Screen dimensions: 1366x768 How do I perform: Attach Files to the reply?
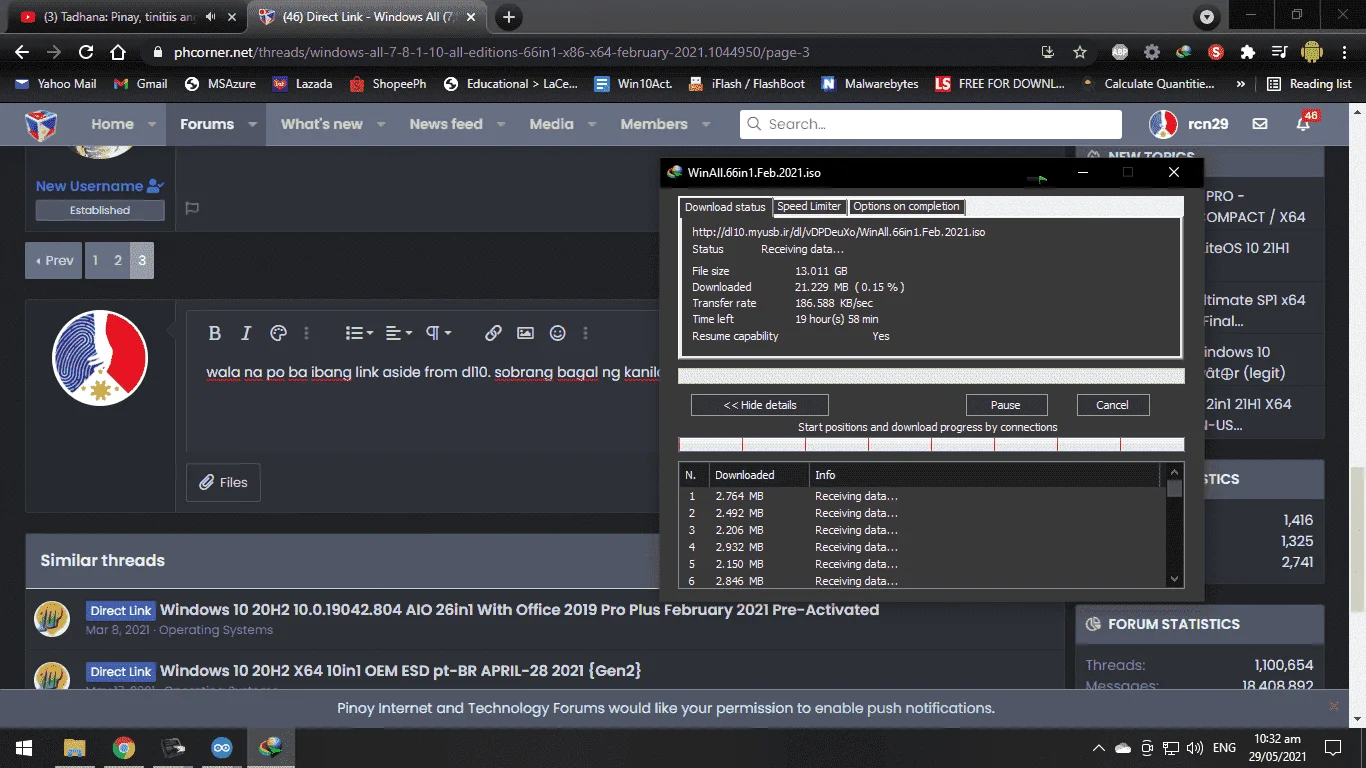[x=223, y=482]
